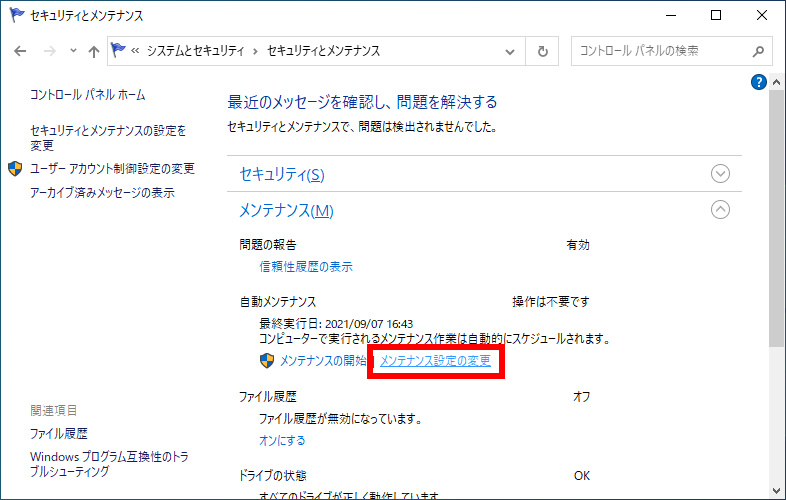Screen dimensions: 786x500
Task: Open recent locations dropdown in address bar
Action: pyautogui.click(x=511, y=51)
